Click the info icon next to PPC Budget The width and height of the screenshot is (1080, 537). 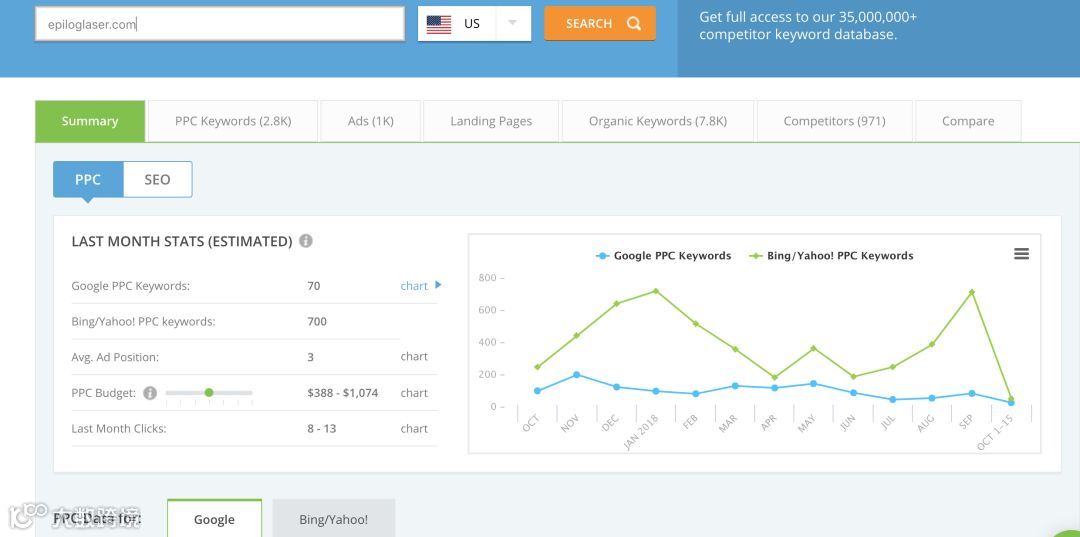coord(149,393)
